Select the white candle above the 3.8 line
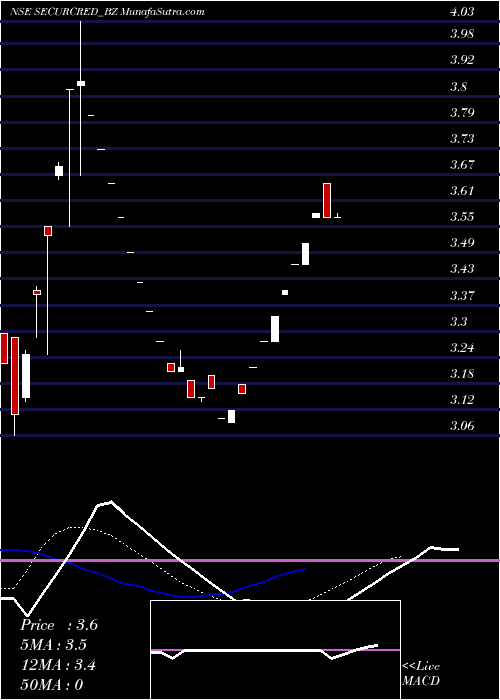Viewport: 500px width, 700px height. pyautogui.click(x=81, y=83)
